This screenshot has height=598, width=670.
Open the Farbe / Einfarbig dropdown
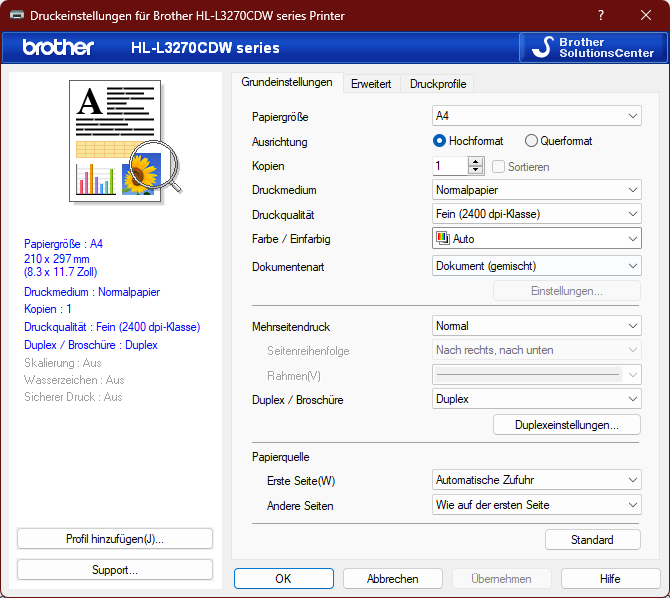click(x=536, y=239)
